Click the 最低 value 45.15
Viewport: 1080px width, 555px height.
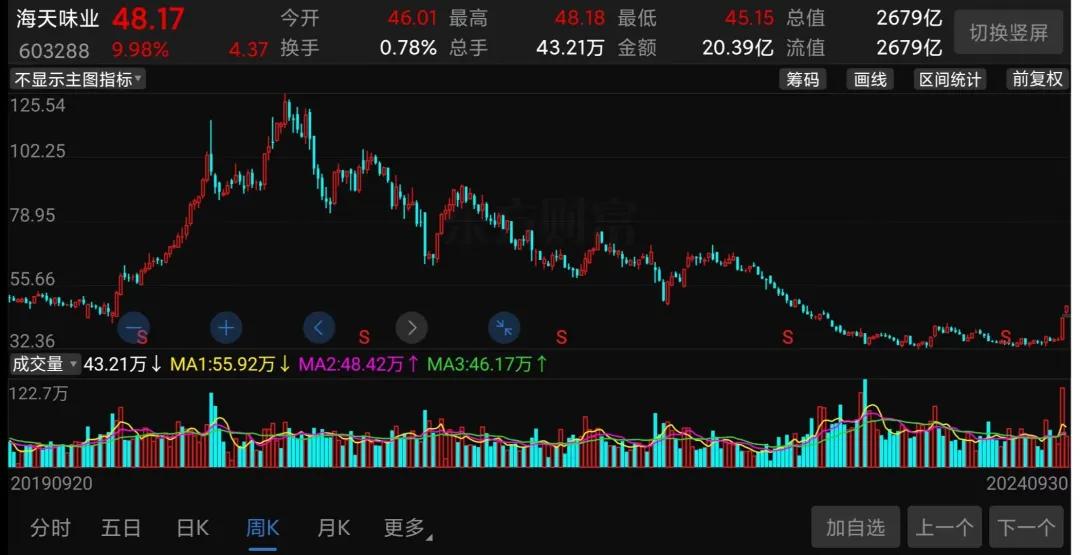tap(749, 18)
